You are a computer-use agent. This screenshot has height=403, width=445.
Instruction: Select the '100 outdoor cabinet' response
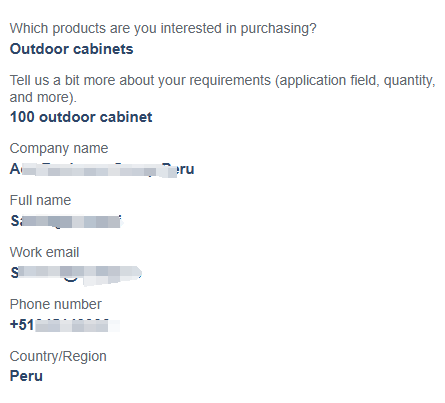click(81, 117)
